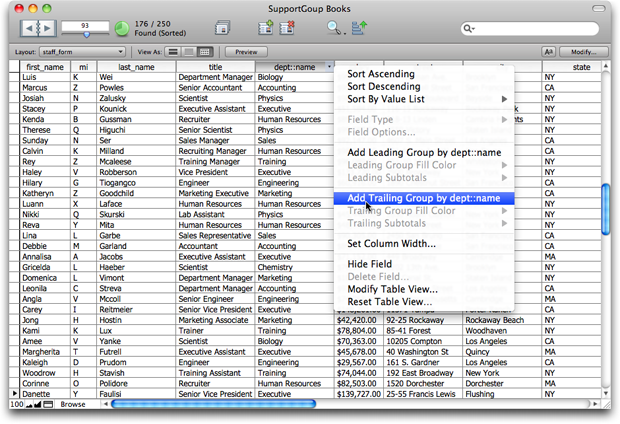The image size is (620, 424).
Task: Expand the Leading Subtotals submenu arrow
Action: click(x=505, y=178)
